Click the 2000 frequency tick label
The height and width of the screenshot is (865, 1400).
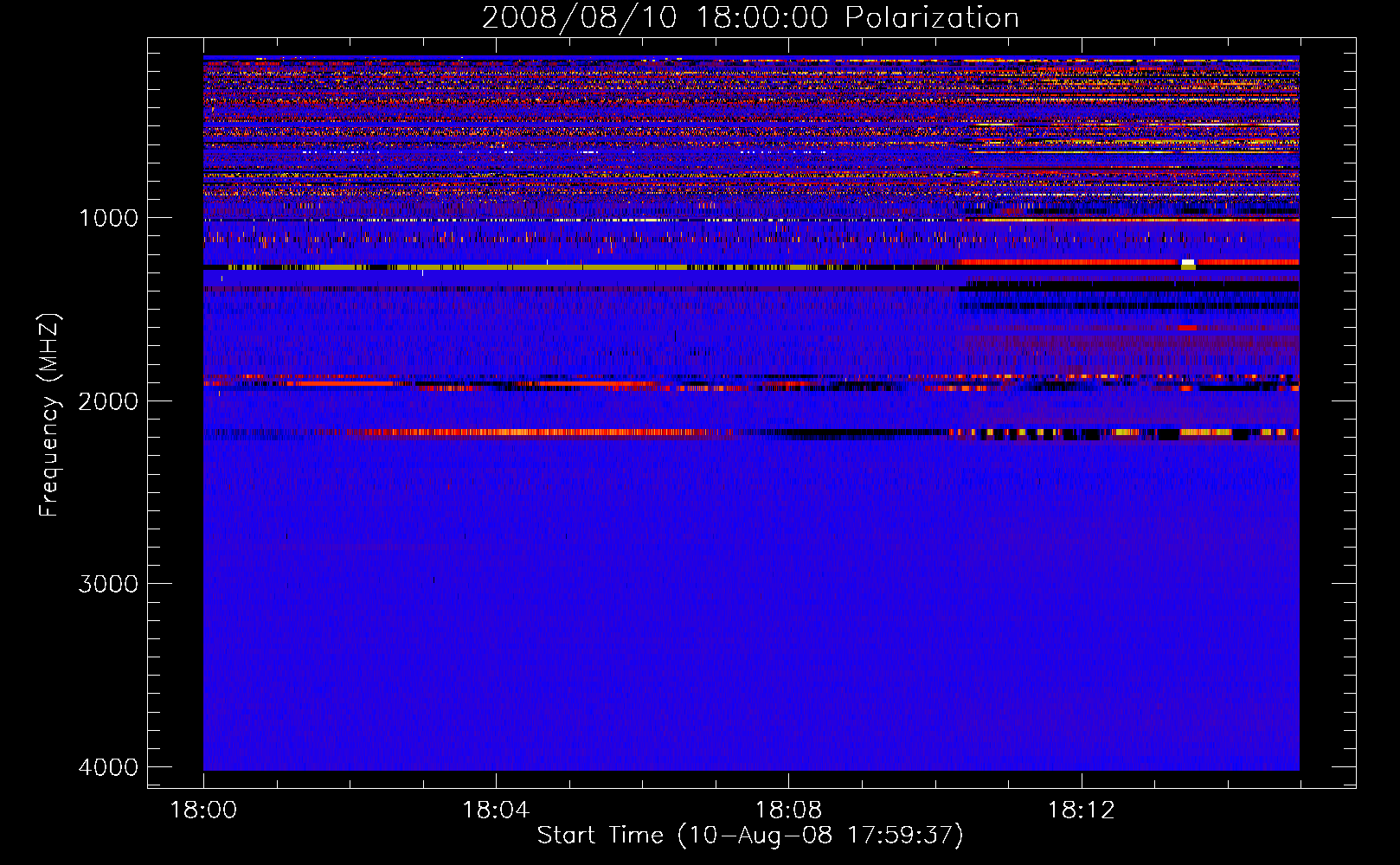(108, 401)
